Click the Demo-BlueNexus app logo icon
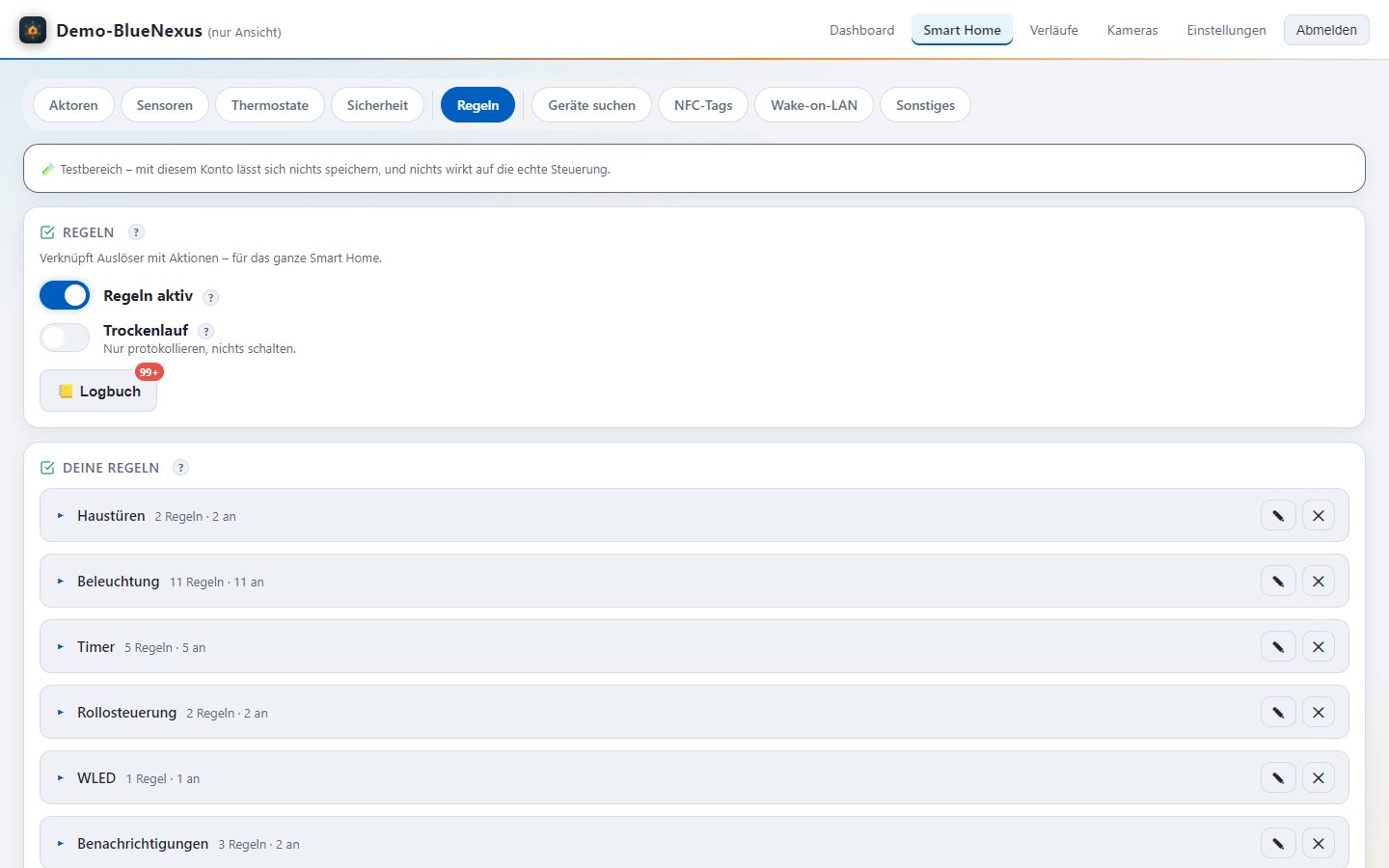The width and height of the screenshot is (1389, 868). [x=33, y=30]
